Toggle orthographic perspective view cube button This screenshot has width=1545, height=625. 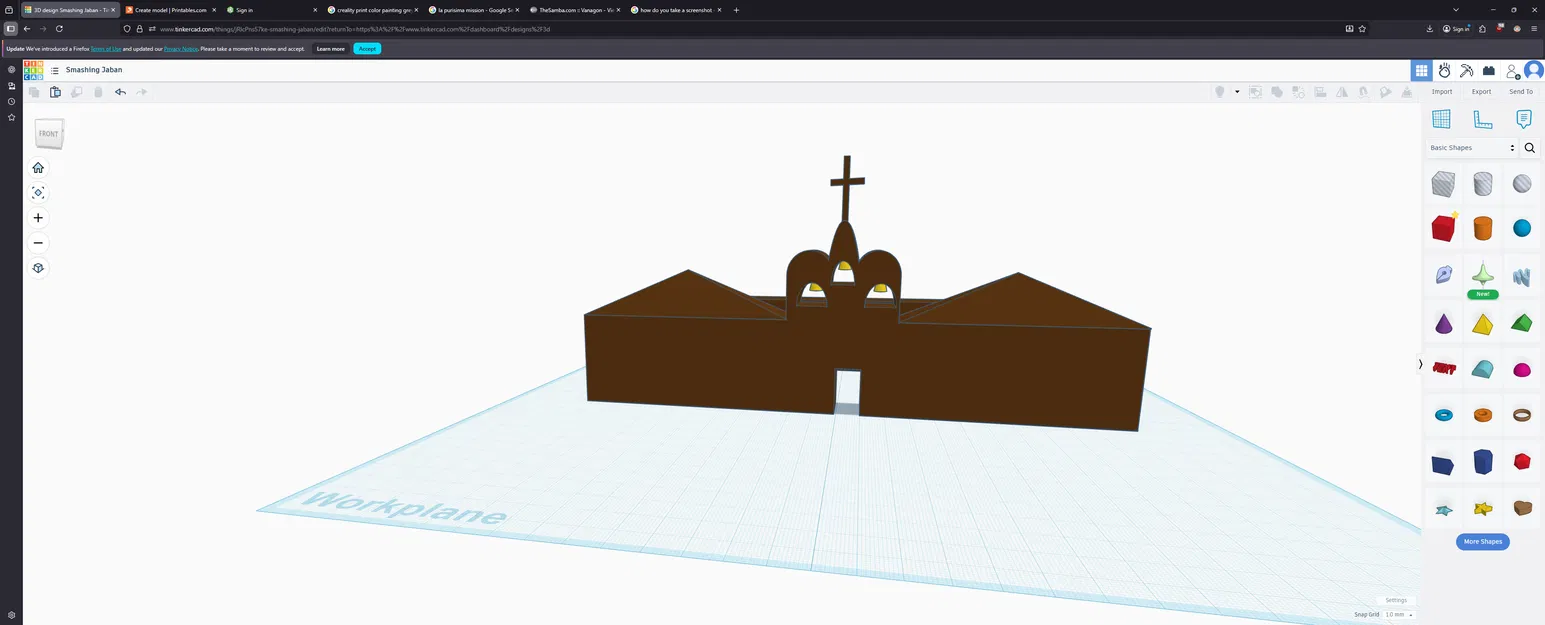tap(38, 268)
